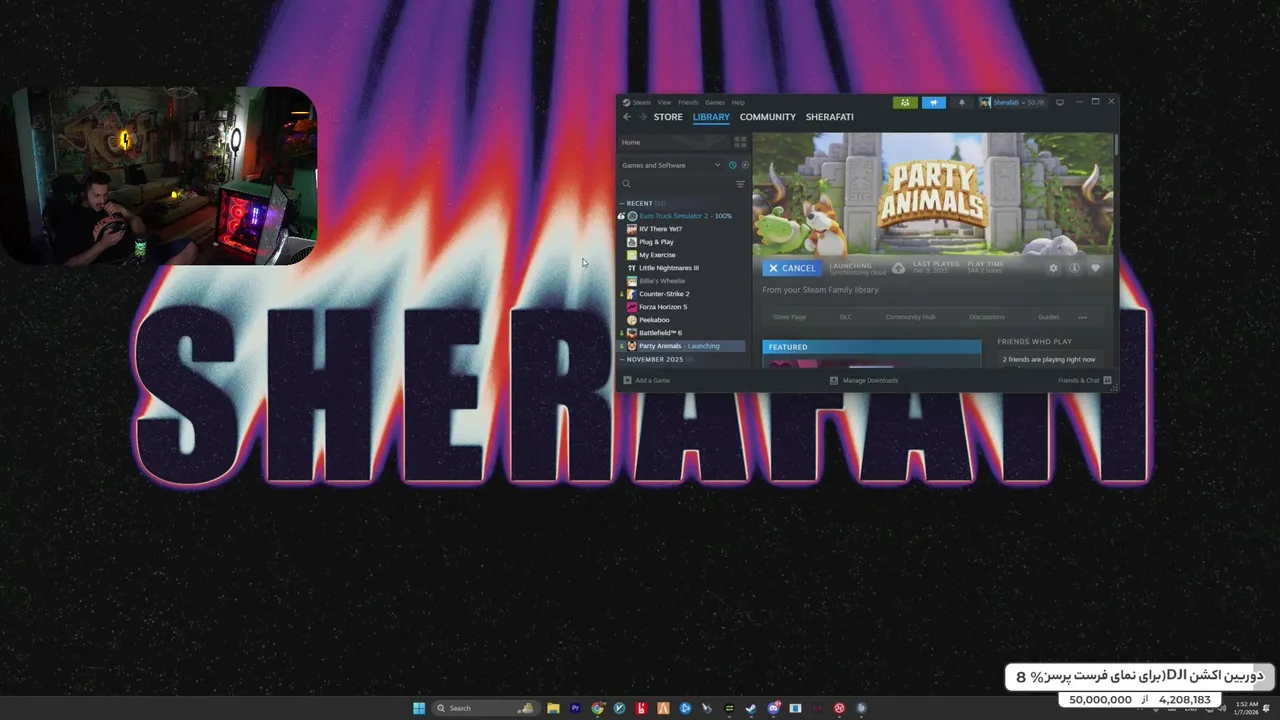Viewport: 1280px width, 720px height.
Task: Show Party Animals game info icon
Action: (1074, 268)
